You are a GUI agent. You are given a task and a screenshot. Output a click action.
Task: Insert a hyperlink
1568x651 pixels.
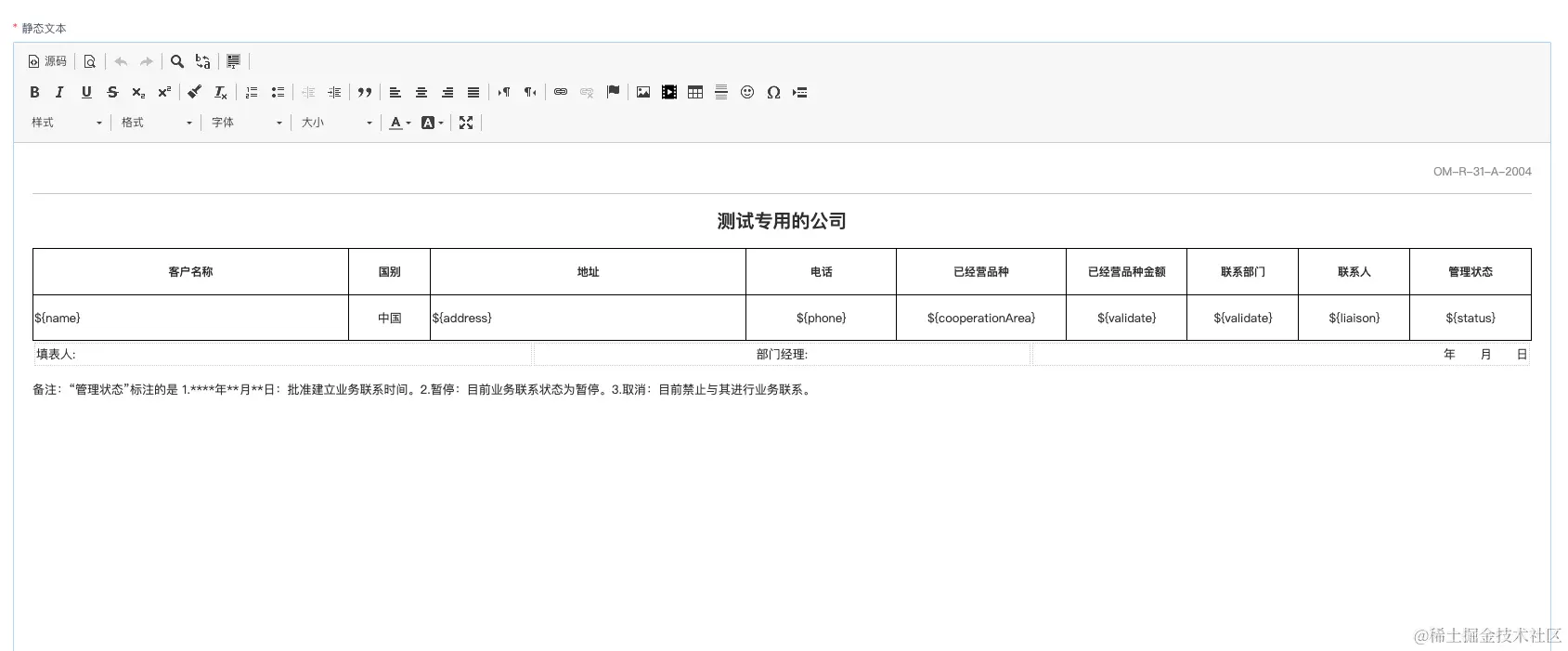tap(561, 92)
